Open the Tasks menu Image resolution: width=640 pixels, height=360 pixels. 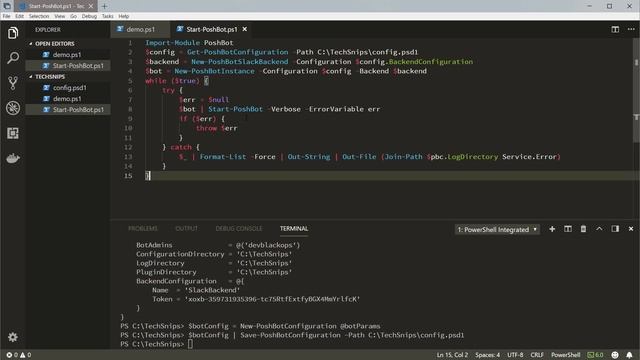click(x=108, y=16)
